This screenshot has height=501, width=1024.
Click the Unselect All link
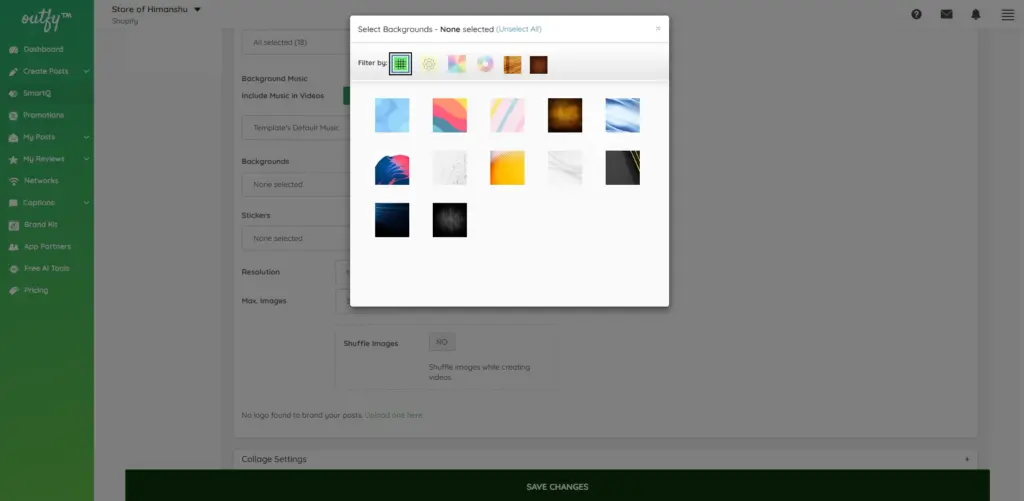[519, 29]
